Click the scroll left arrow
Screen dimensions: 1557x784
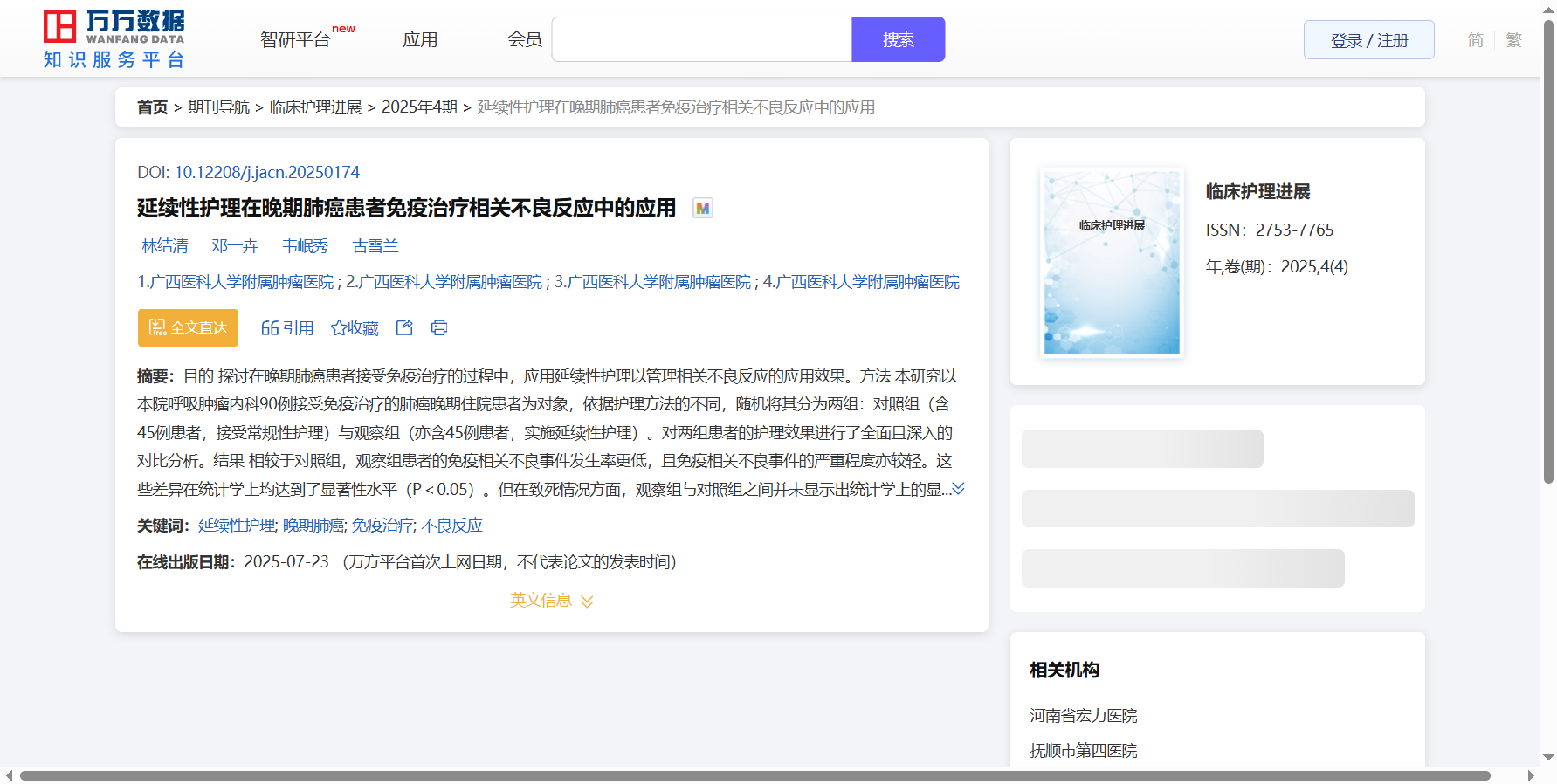(9, 775)
